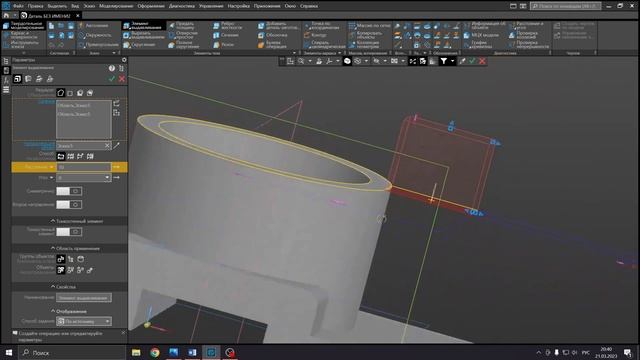640x360 pixels.
Task: Select the Каркас и поверхности toolset
Action: coord(20,35)
